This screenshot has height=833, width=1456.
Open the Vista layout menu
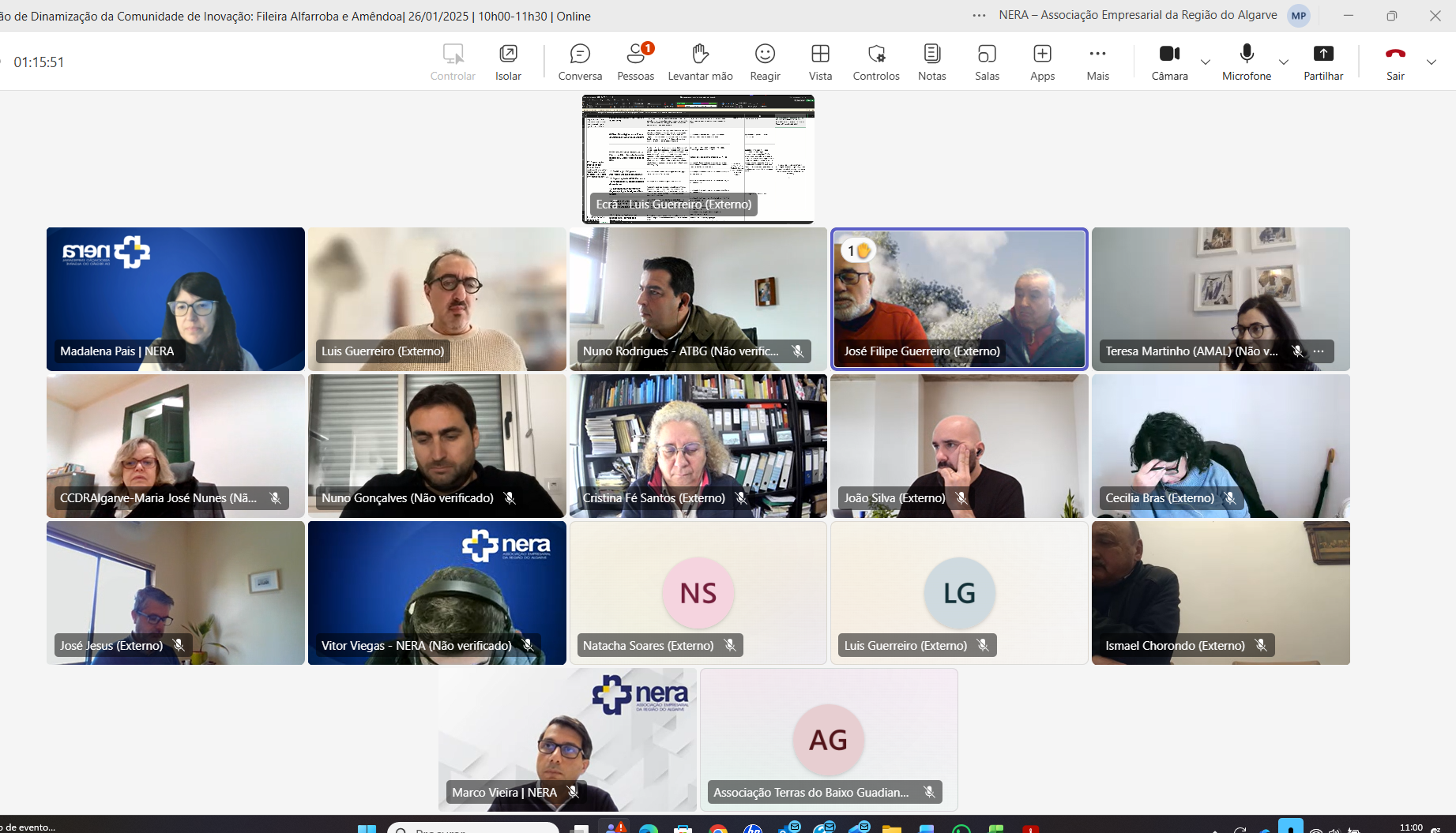(x=820, y=62)
